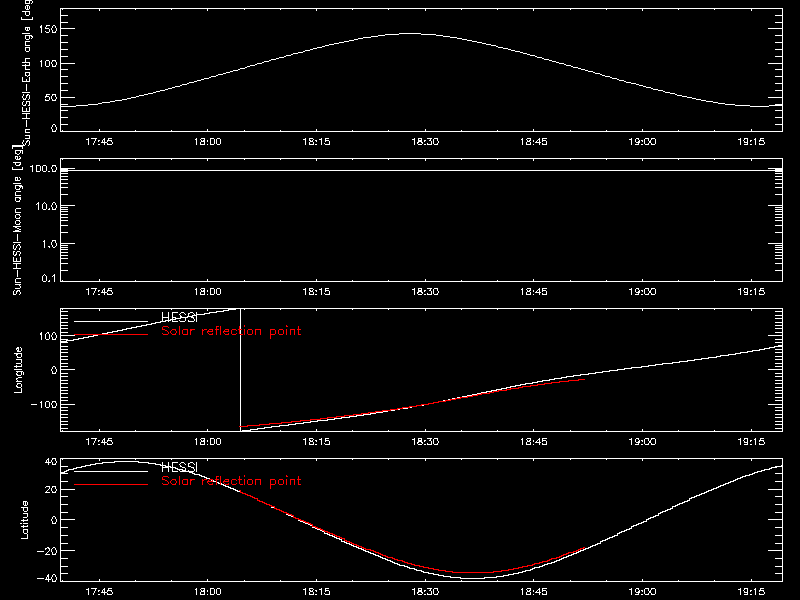The width and height of the screenshot is (800, 600).
Task: Click white HESSI legend line in Longitude plot
Action: [111, 321]
